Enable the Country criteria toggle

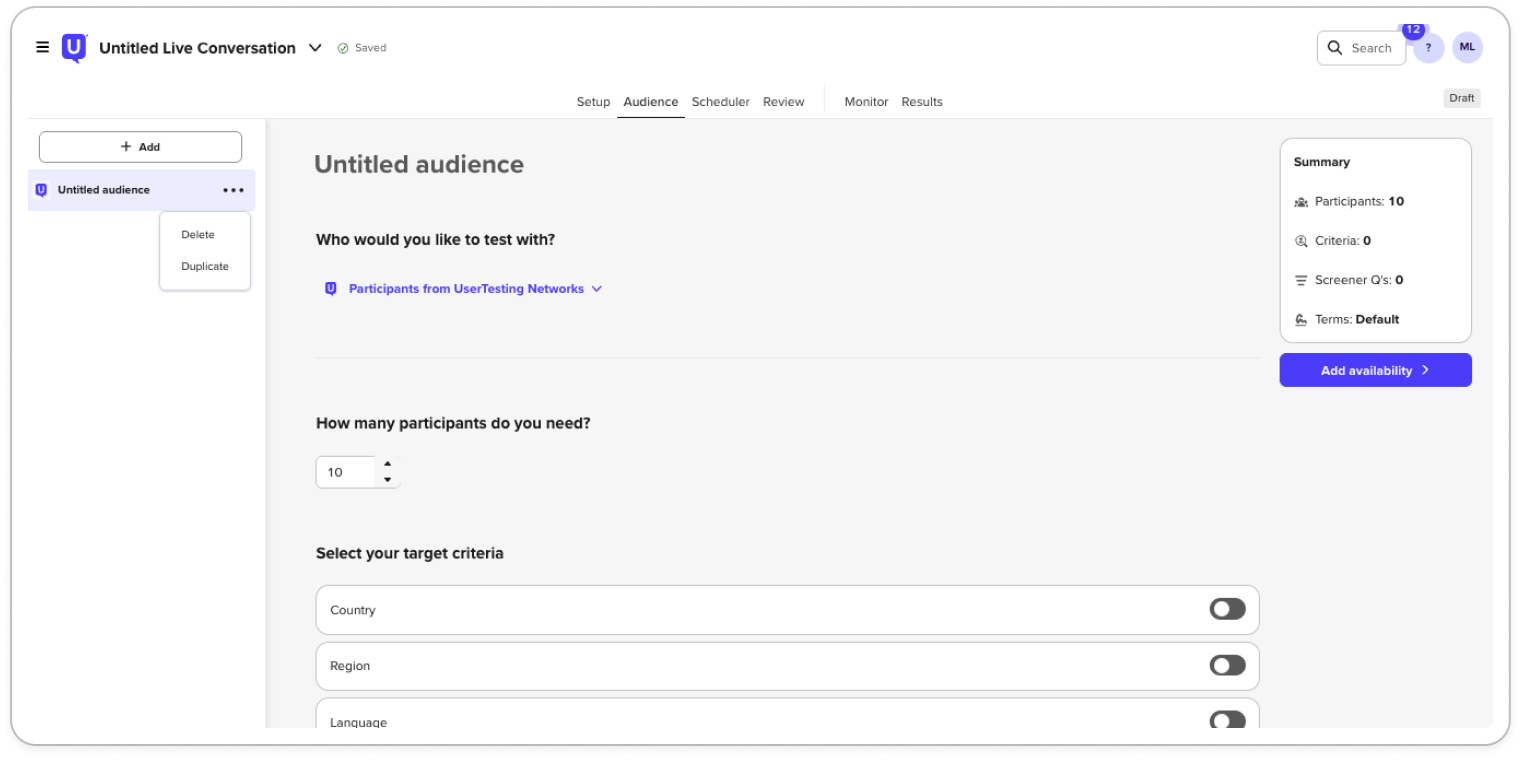pos(1227,609)
